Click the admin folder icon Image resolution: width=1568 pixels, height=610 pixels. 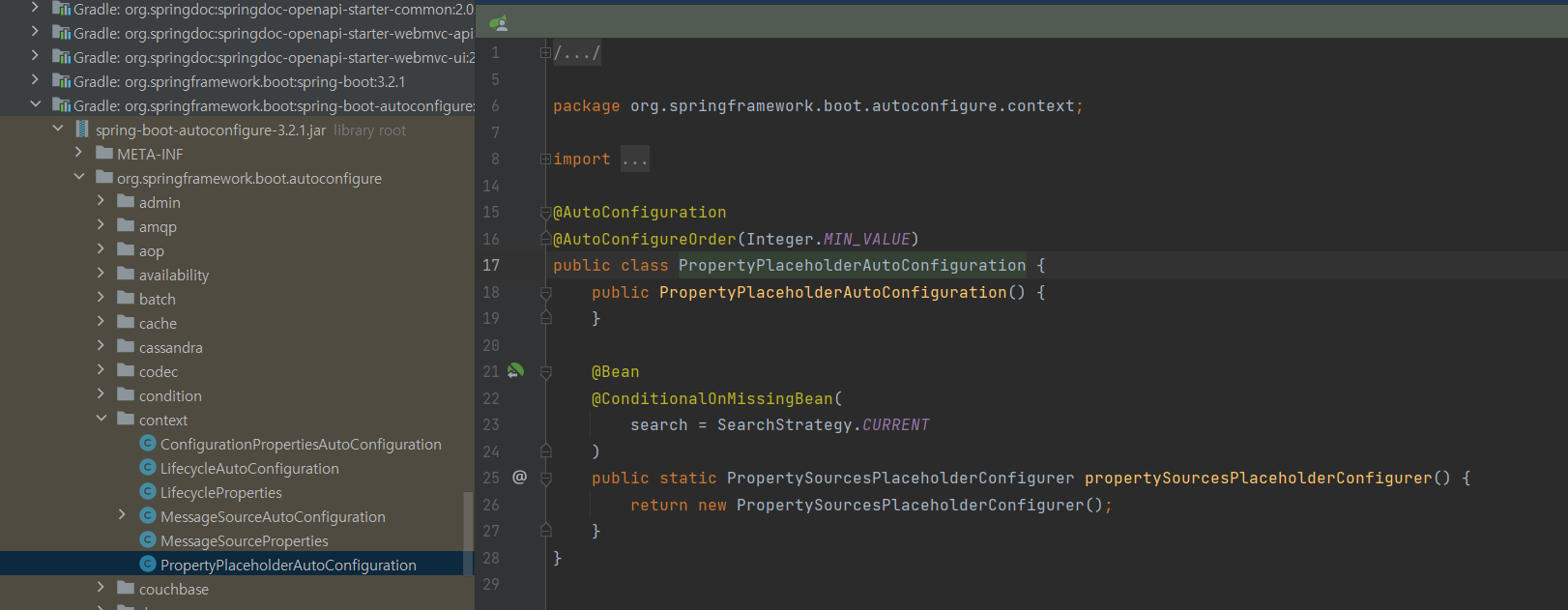click(x=126, y=201)
